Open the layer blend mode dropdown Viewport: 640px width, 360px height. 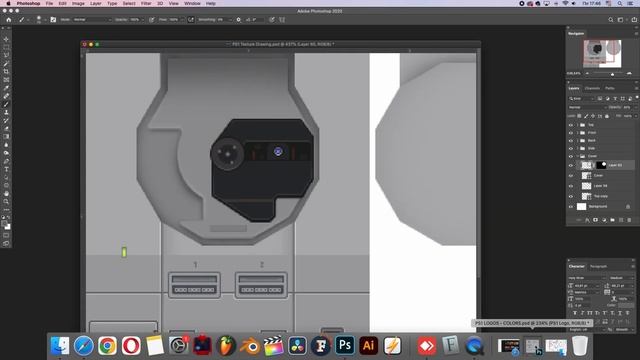coord(587,107)
